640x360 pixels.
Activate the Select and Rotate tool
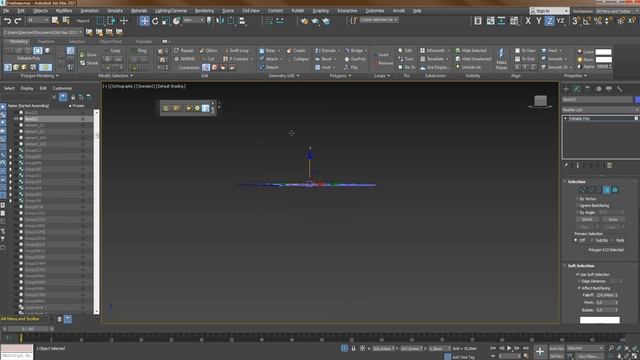click(x=155, y=21)
